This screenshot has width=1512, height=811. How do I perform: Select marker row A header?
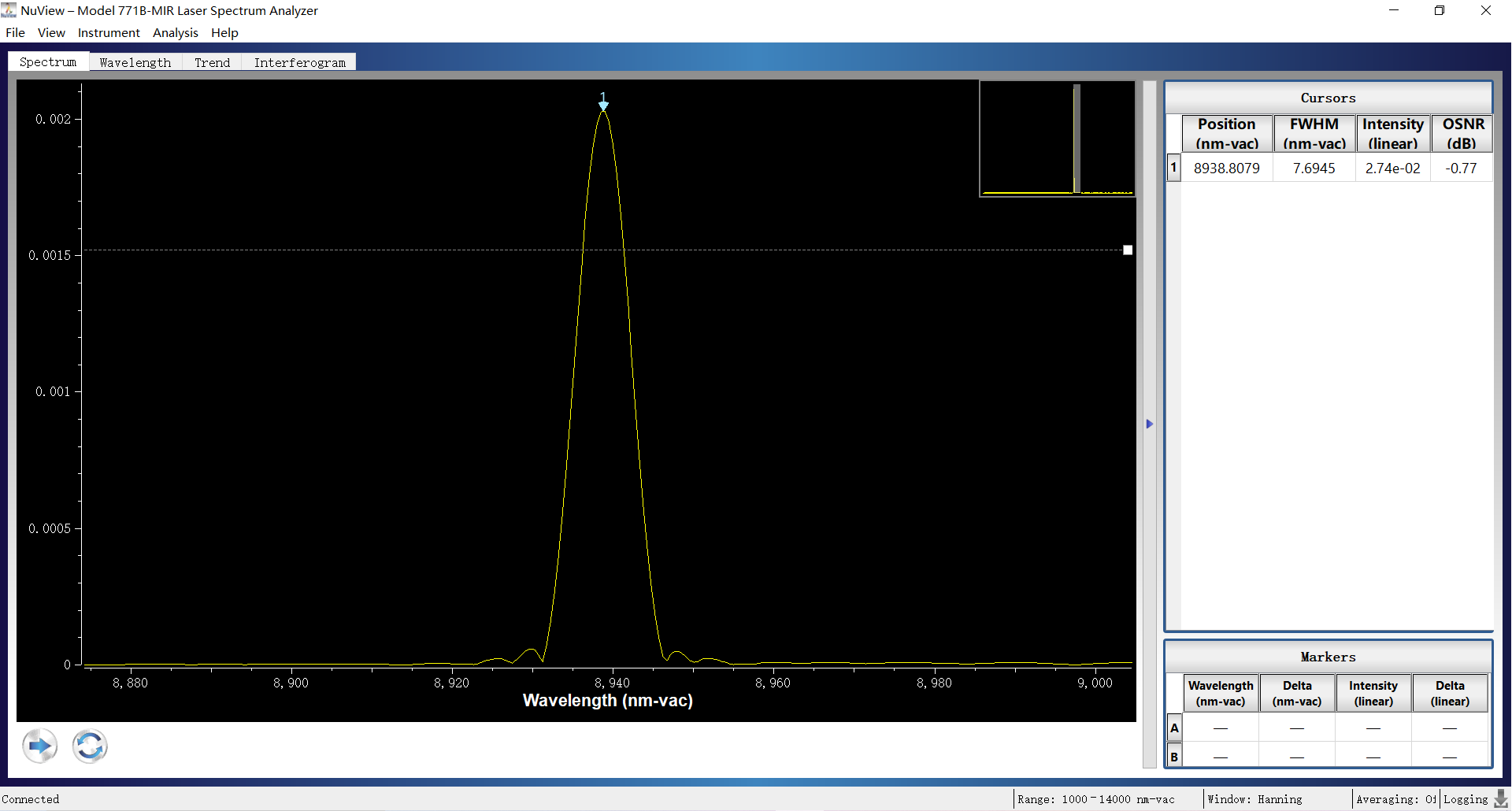tap(1174, 728)
